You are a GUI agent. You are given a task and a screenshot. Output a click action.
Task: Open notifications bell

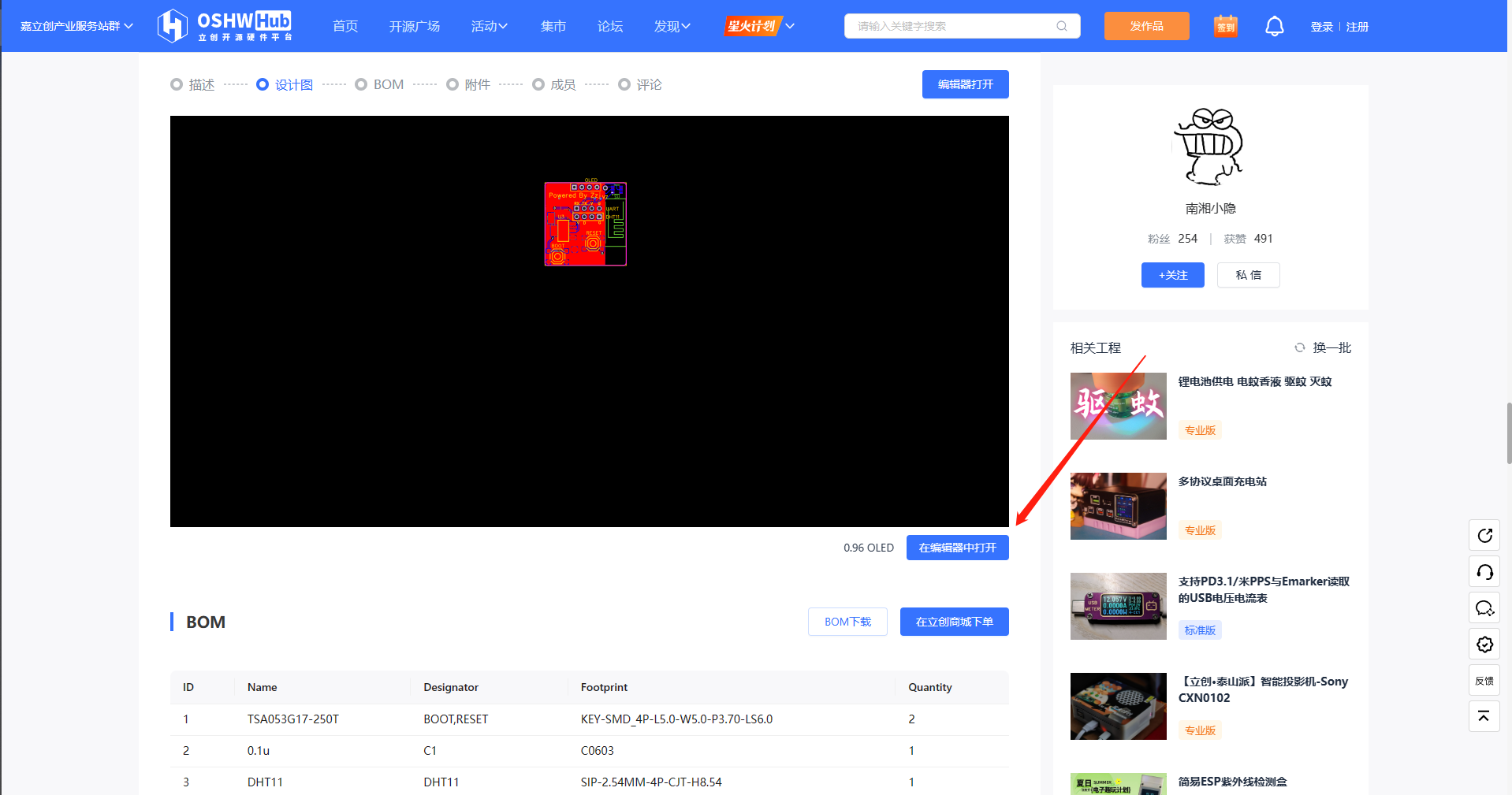1274,26
